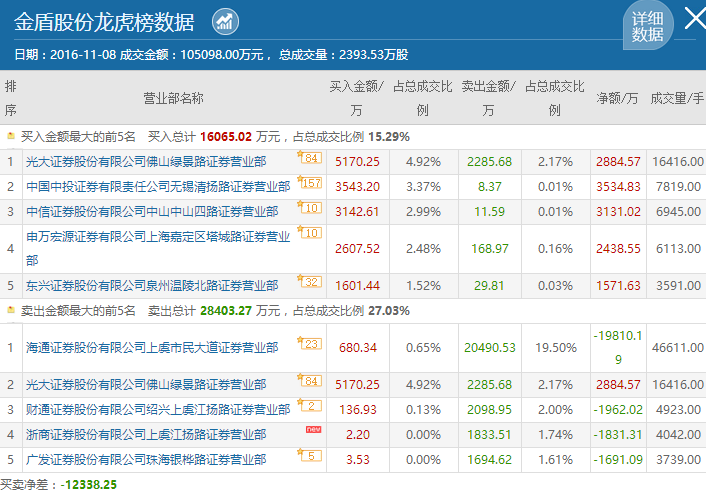Click net amount -1962.02
The image size is (706, 493).
tap(618, 409)
